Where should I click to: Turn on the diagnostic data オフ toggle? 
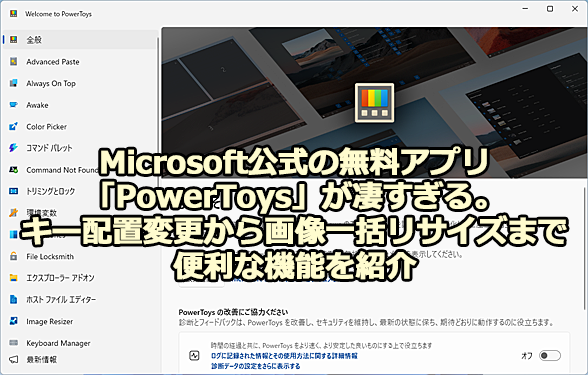point(550,356)
